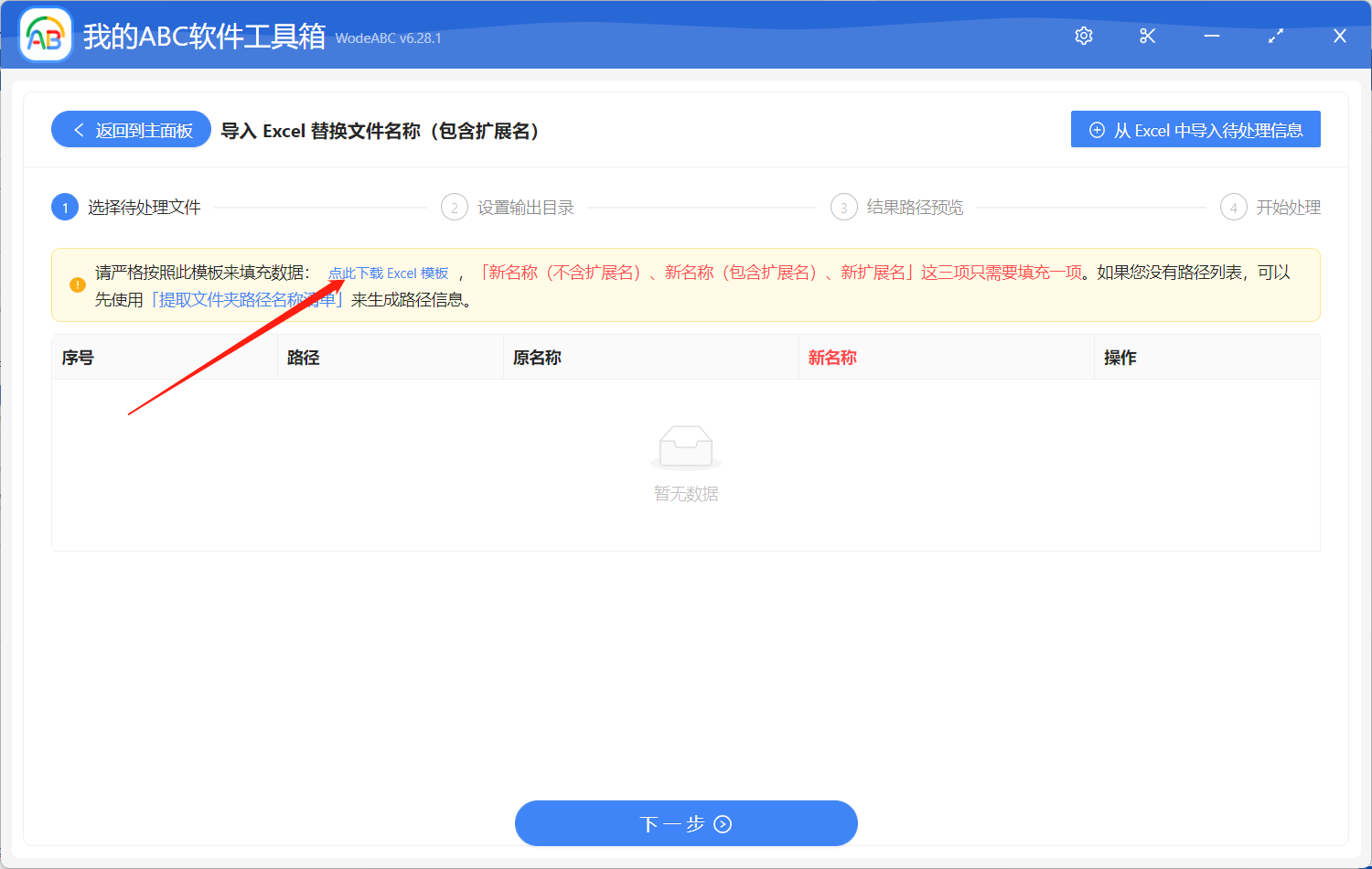Click the scissors icon in the title bar
Image resolution: width=1372 pixels, height=869 pixels.
1147,35
